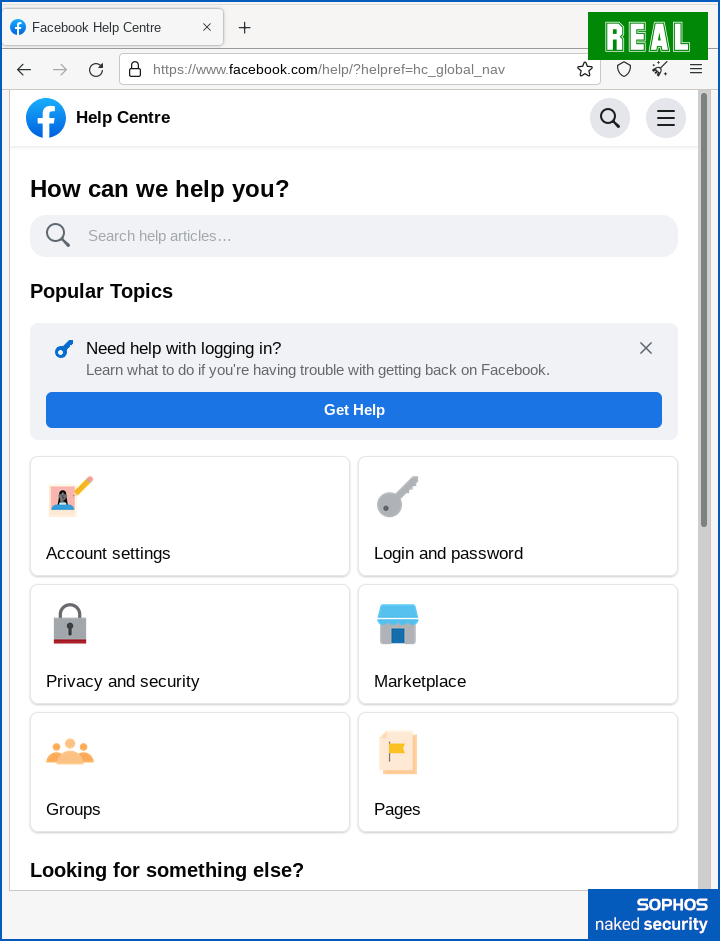Reload the page in the browser toolbar
Viewport: 720px width, 941px height.
pyautogui.click(x=96, y=69)
